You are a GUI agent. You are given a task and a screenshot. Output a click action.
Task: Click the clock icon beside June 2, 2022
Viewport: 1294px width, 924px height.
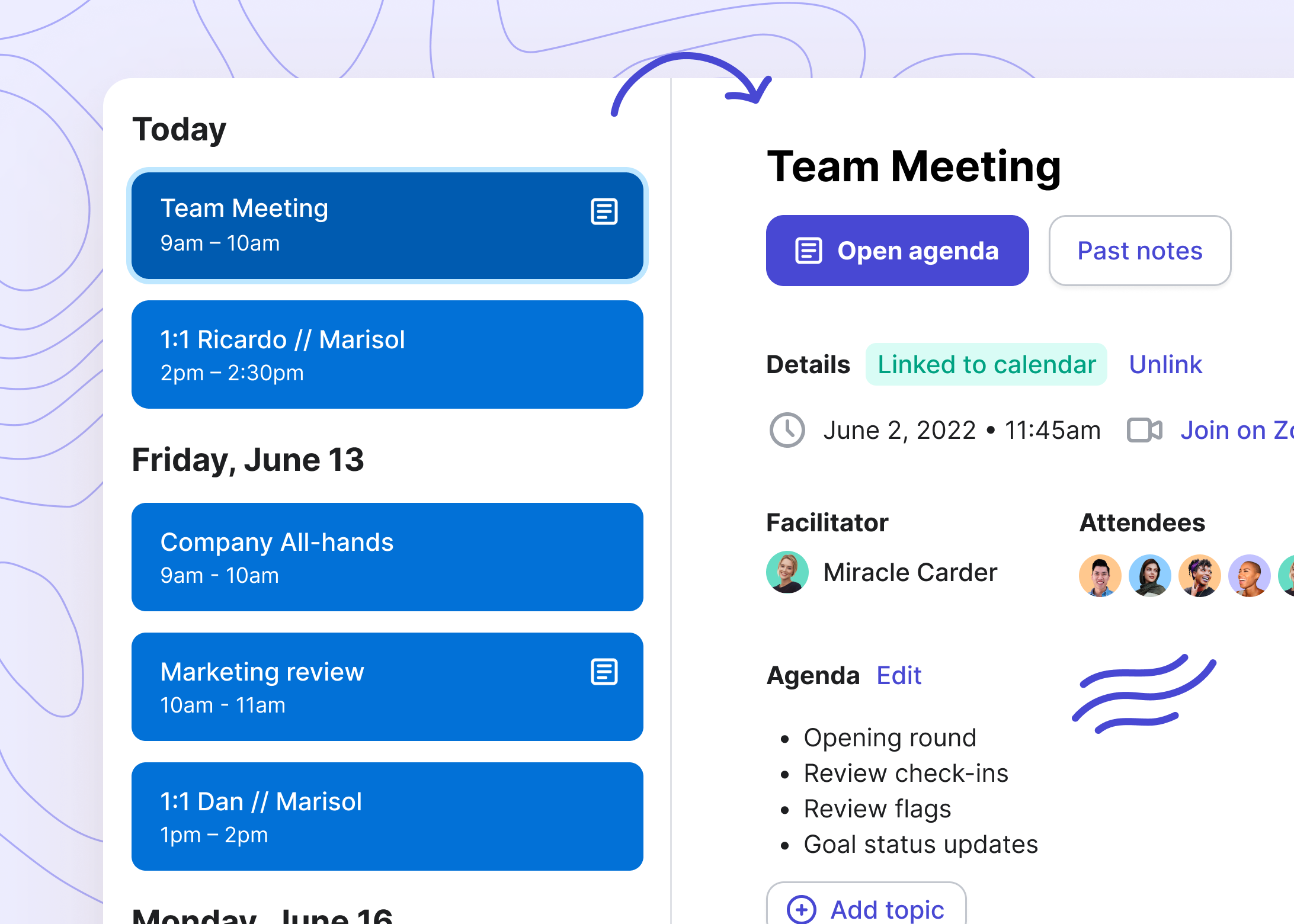[787, 430]
